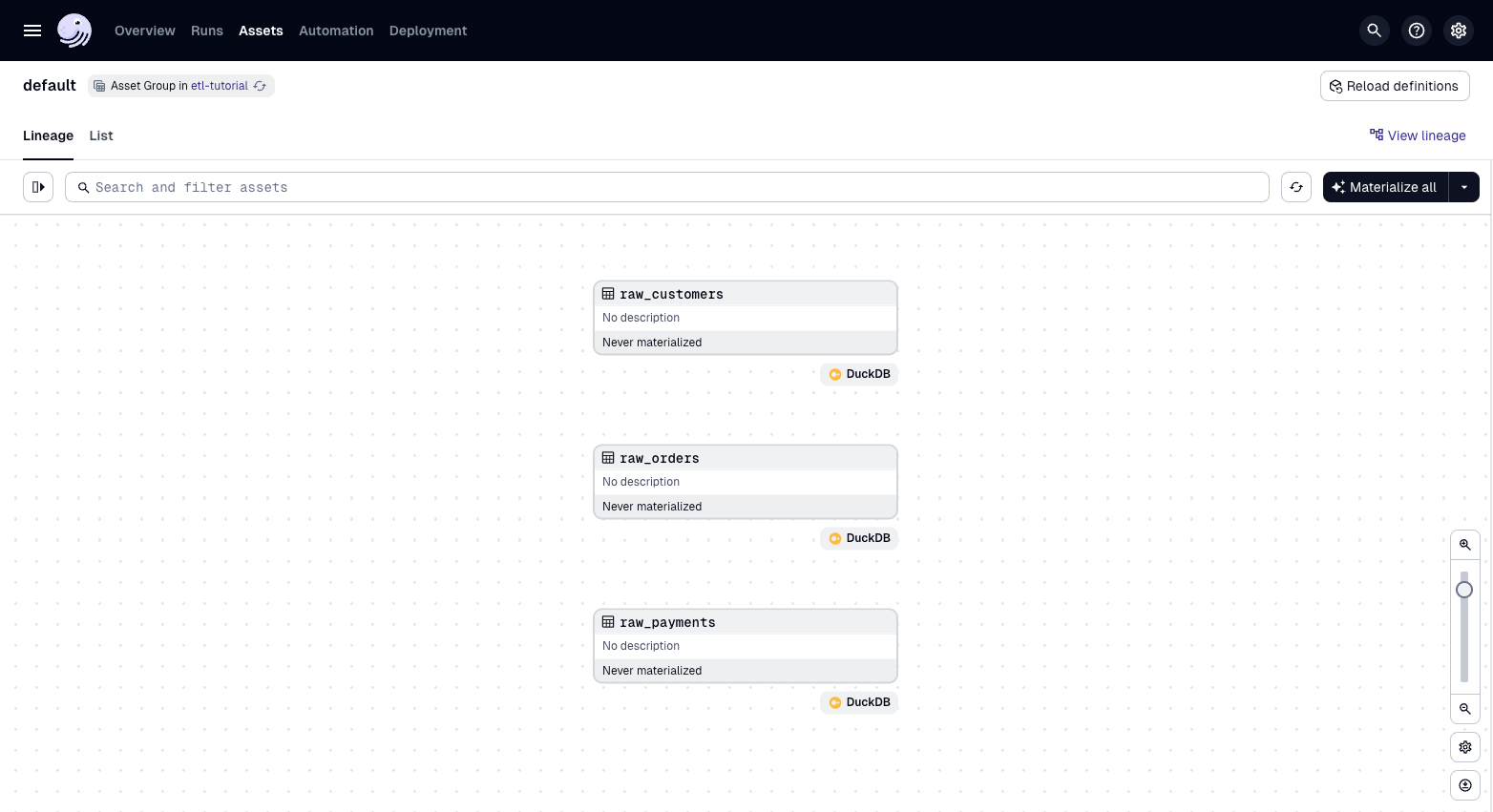1493x812 pixels.
Task: Go to the Automation page
Action: click(x=336, y=31)
